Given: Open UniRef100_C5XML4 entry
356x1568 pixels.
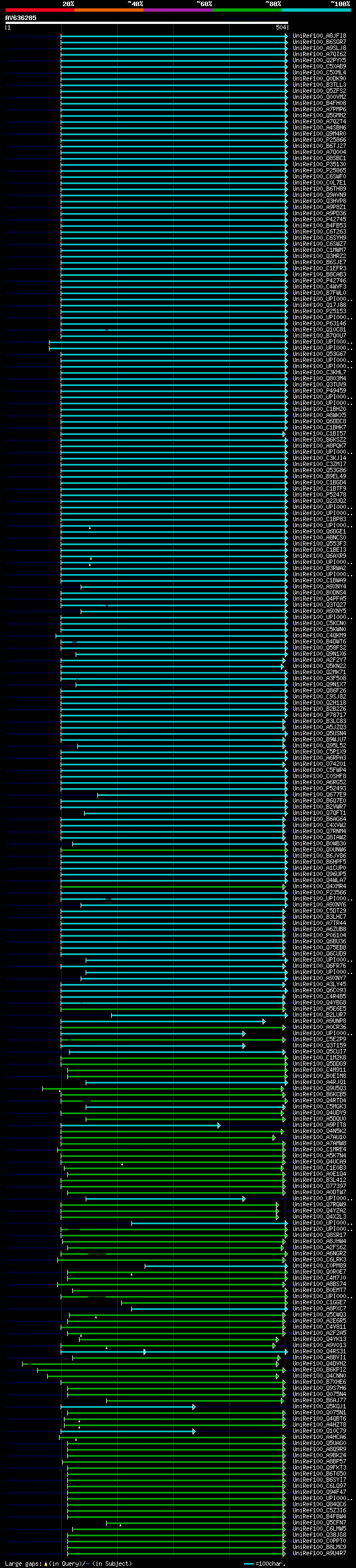Looking at the screenshot, I should point(319,72).
